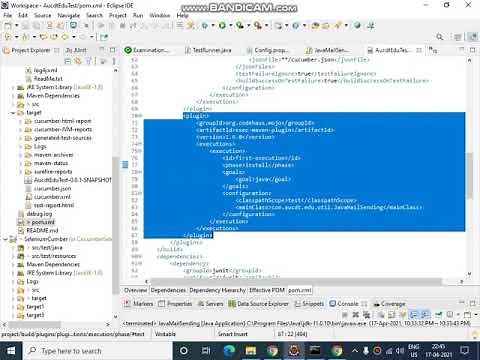This screenshot has width=480, height=360.
Task: Click the New file toolbar icon
Action: [8, 26]
